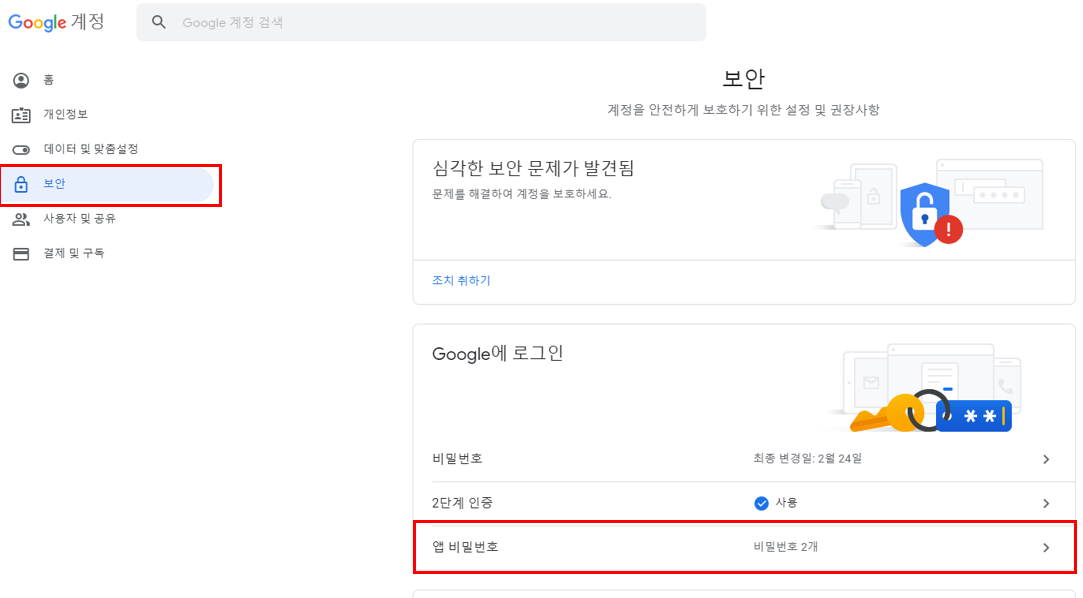Click the Google 계정 logo
1083x598 pixels.
(x=56, y=22)
